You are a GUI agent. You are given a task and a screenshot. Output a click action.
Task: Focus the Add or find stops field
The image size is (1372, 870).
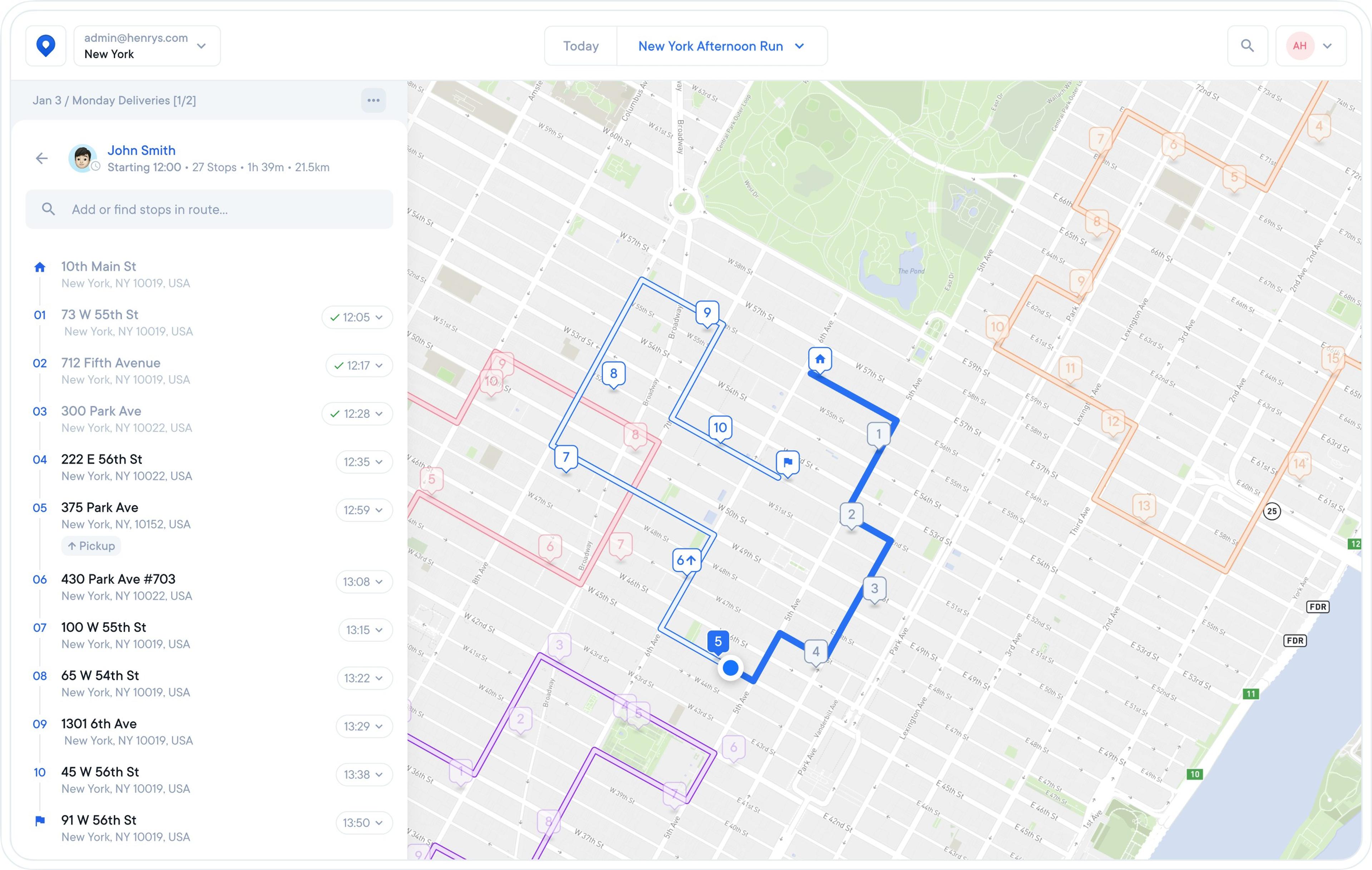coord(209,209)
